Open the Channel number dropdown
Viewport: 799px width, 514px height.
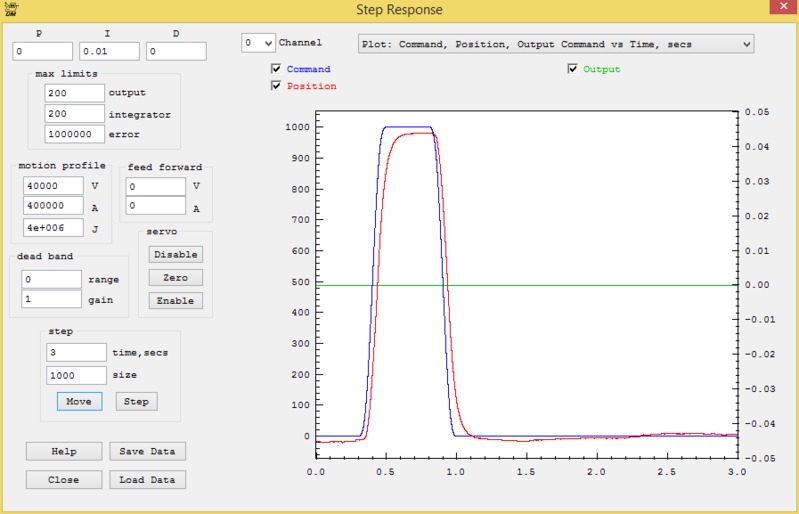[258, 44]
